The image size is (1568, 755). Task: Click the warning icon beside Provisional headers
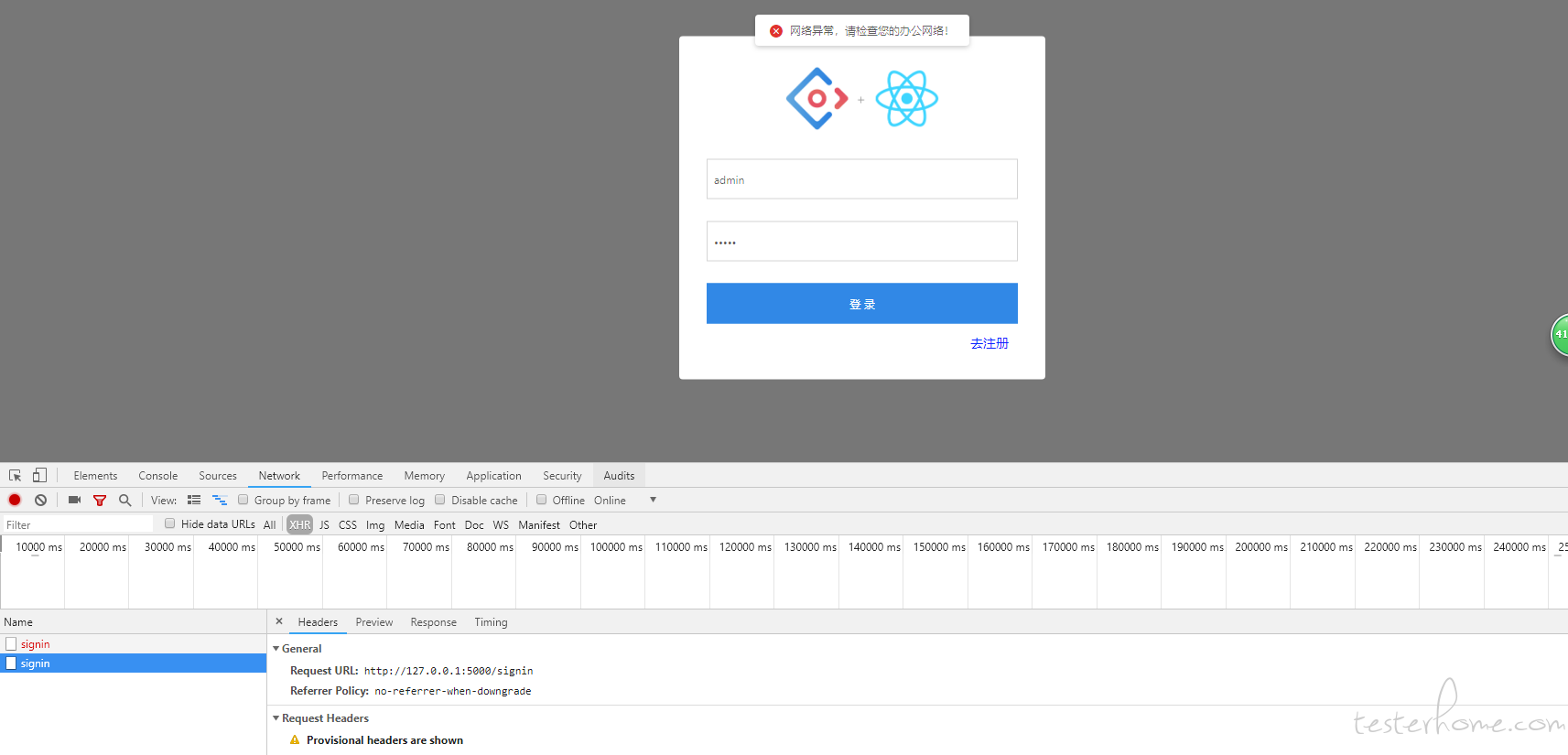295,739
